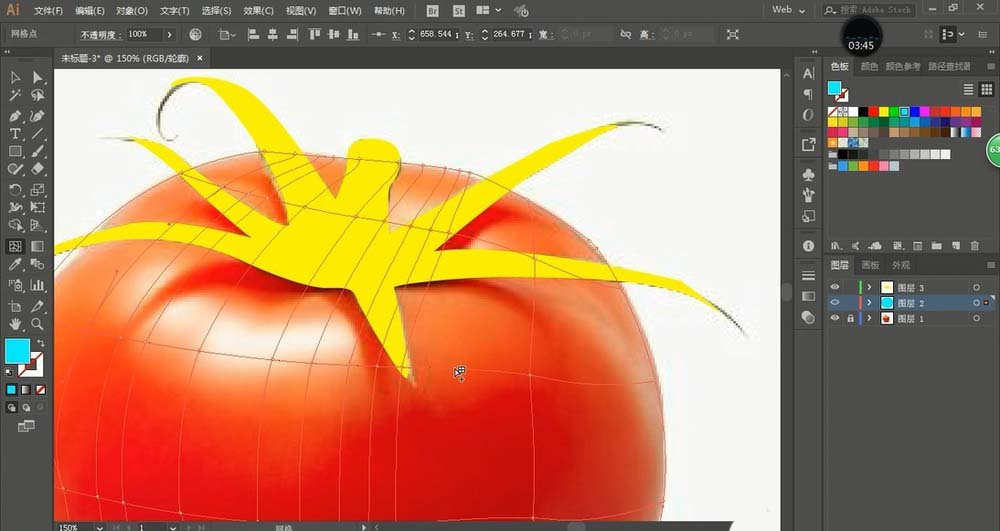Screen dimensions: 1000x531
Task: Select the Column Graph tool
Action: point(38,285)
